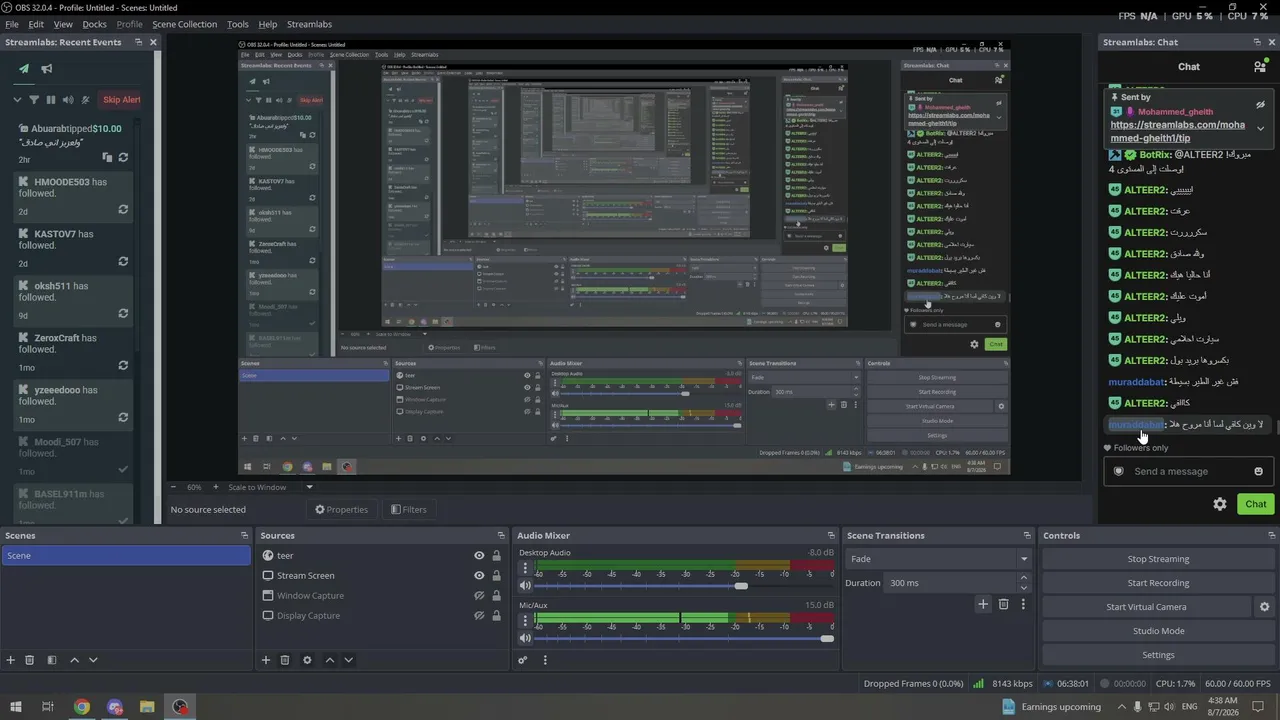Open Virtual Camera settings gear
The height and width of the screenshot is (720, 1280).
(1264, 607)
